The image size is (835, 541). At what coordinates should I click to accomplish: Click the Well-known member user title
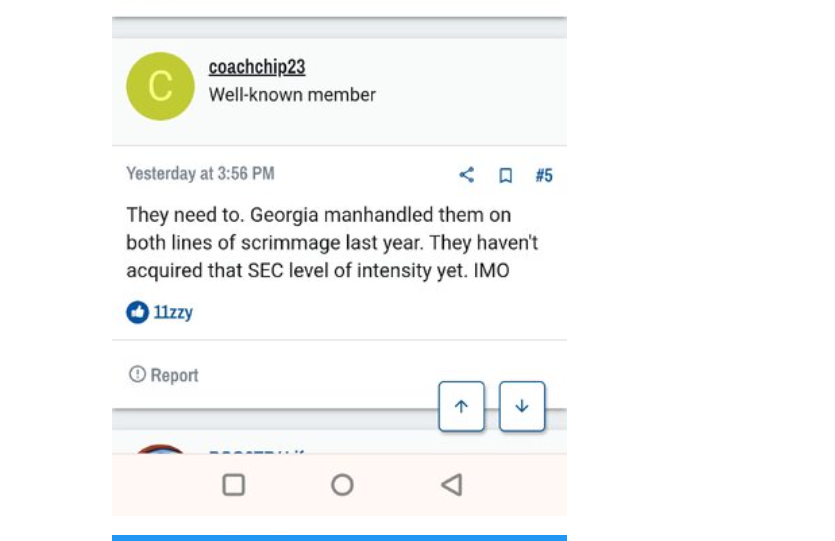tap(292, 95)
